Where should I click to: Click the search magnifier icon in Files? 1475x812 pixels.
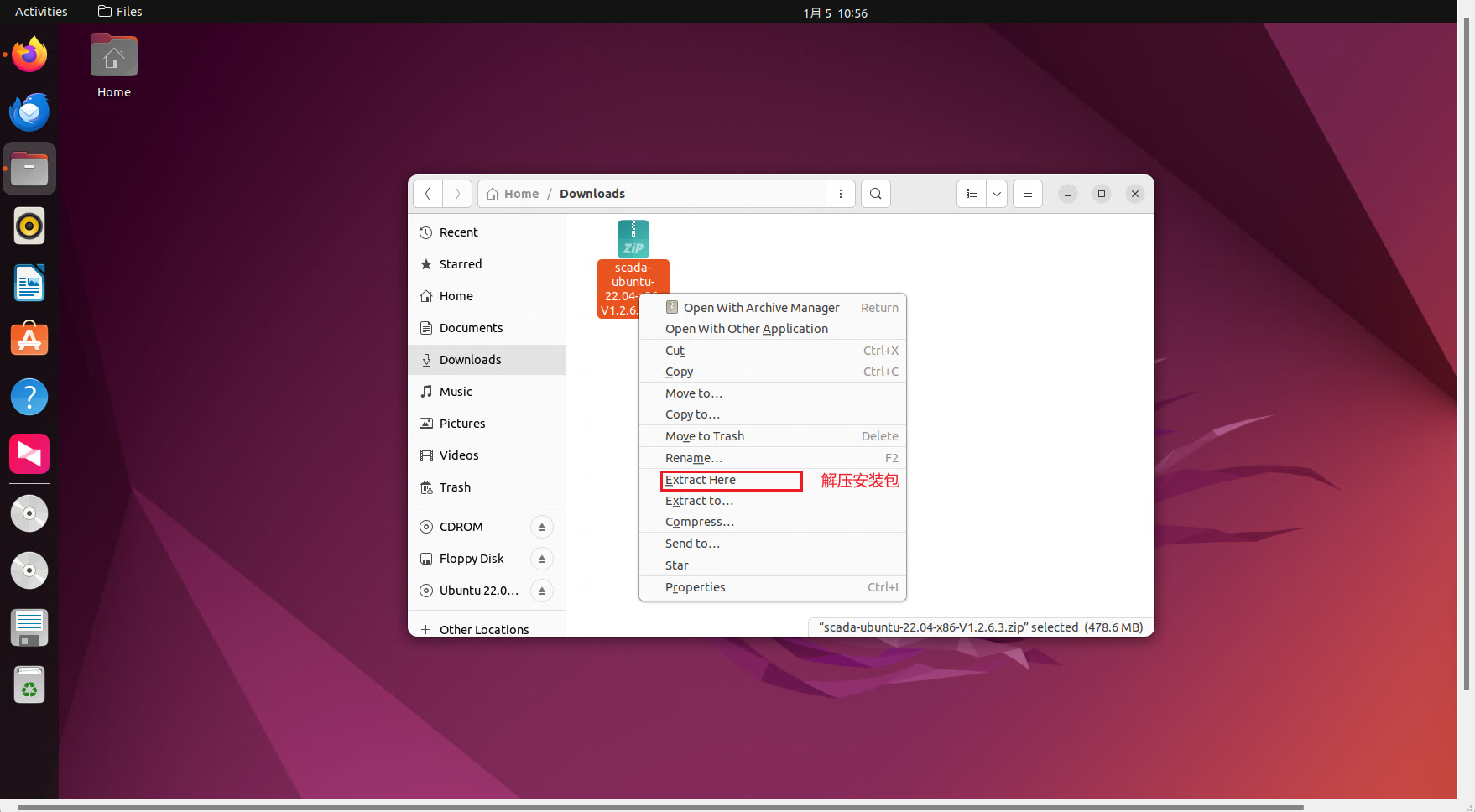875,194
